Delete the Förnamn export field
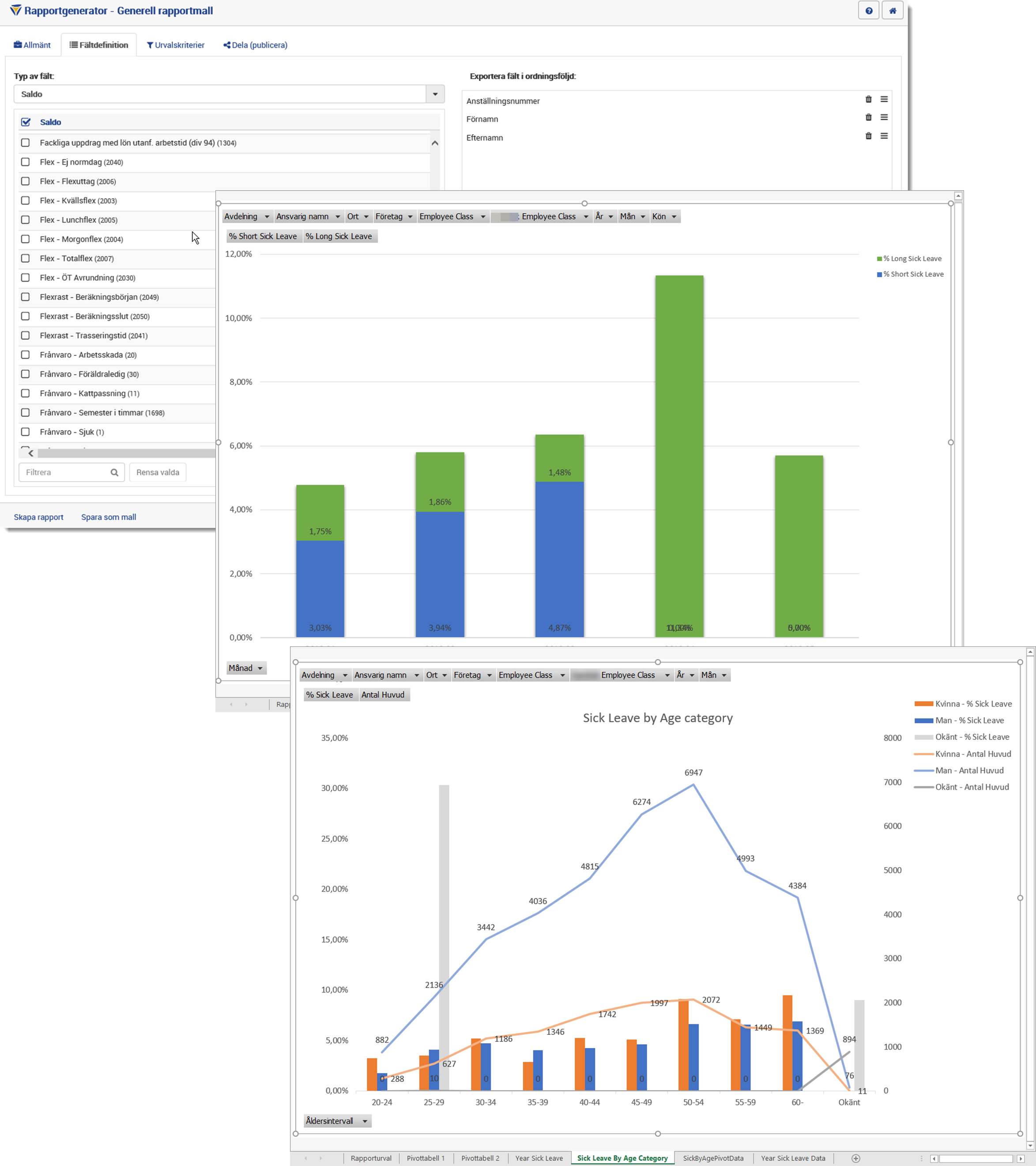The height and width of the screenshot is (1166, 1036). 868,118
